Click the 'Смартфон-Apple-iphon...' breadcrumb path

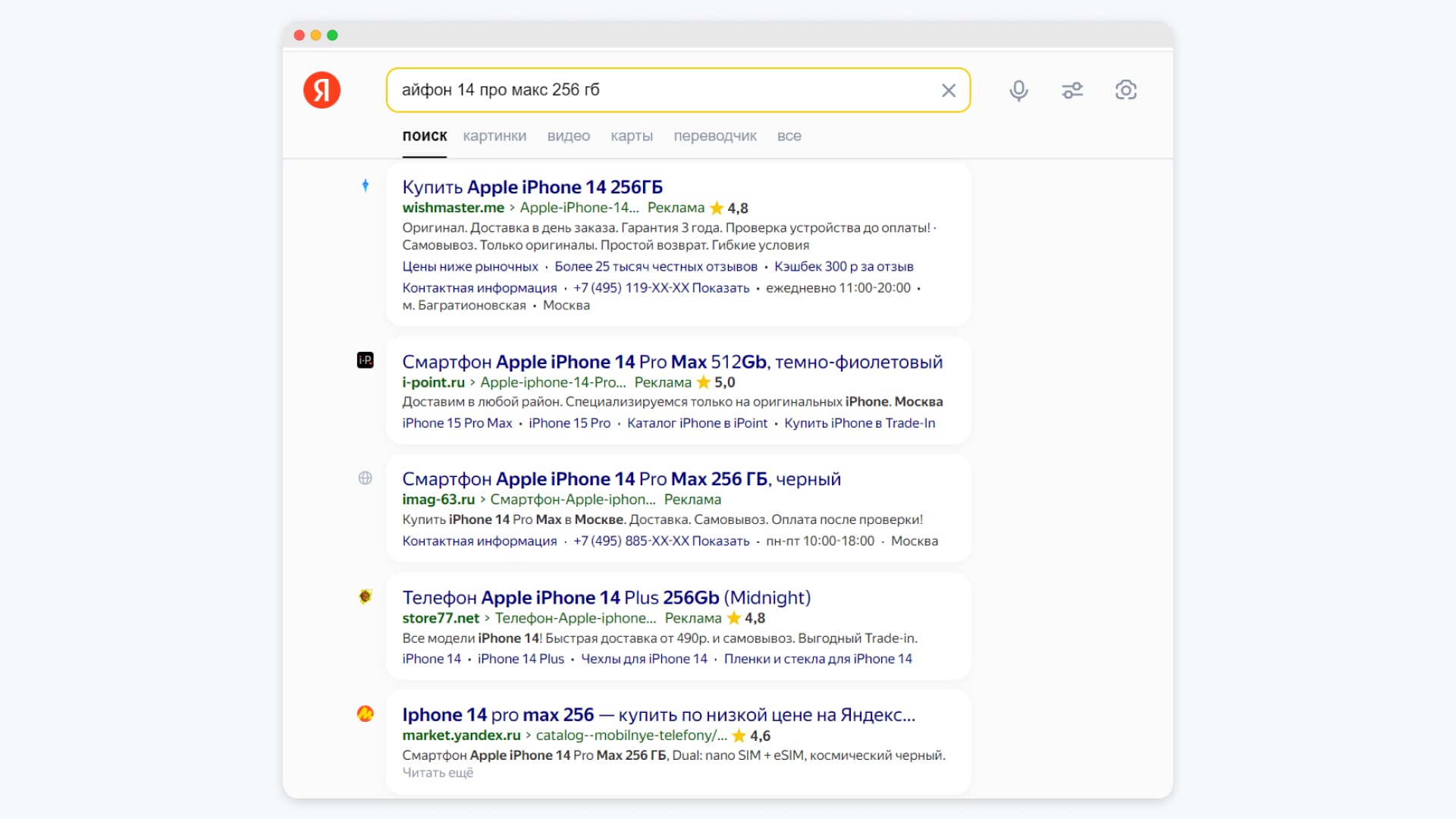573,499
